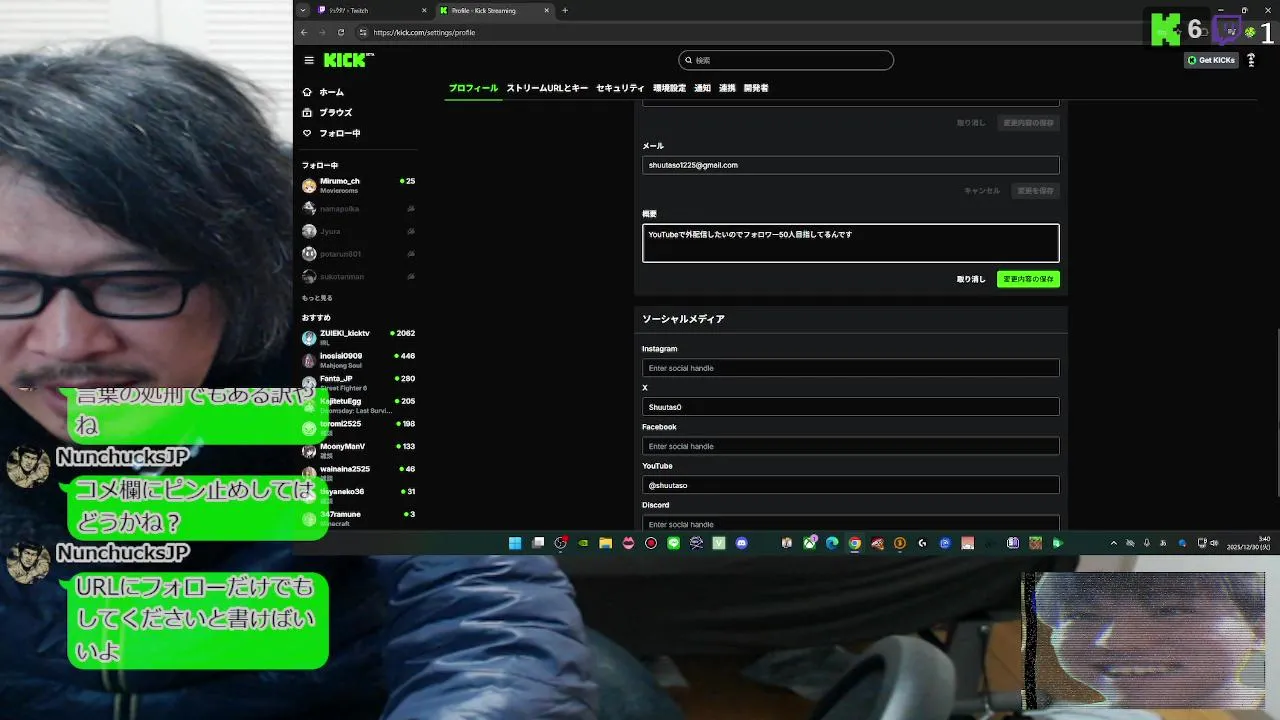This screenshot has height=720, width=1280.
Task: Open offline channel potarun801
Action: point(358,254)
